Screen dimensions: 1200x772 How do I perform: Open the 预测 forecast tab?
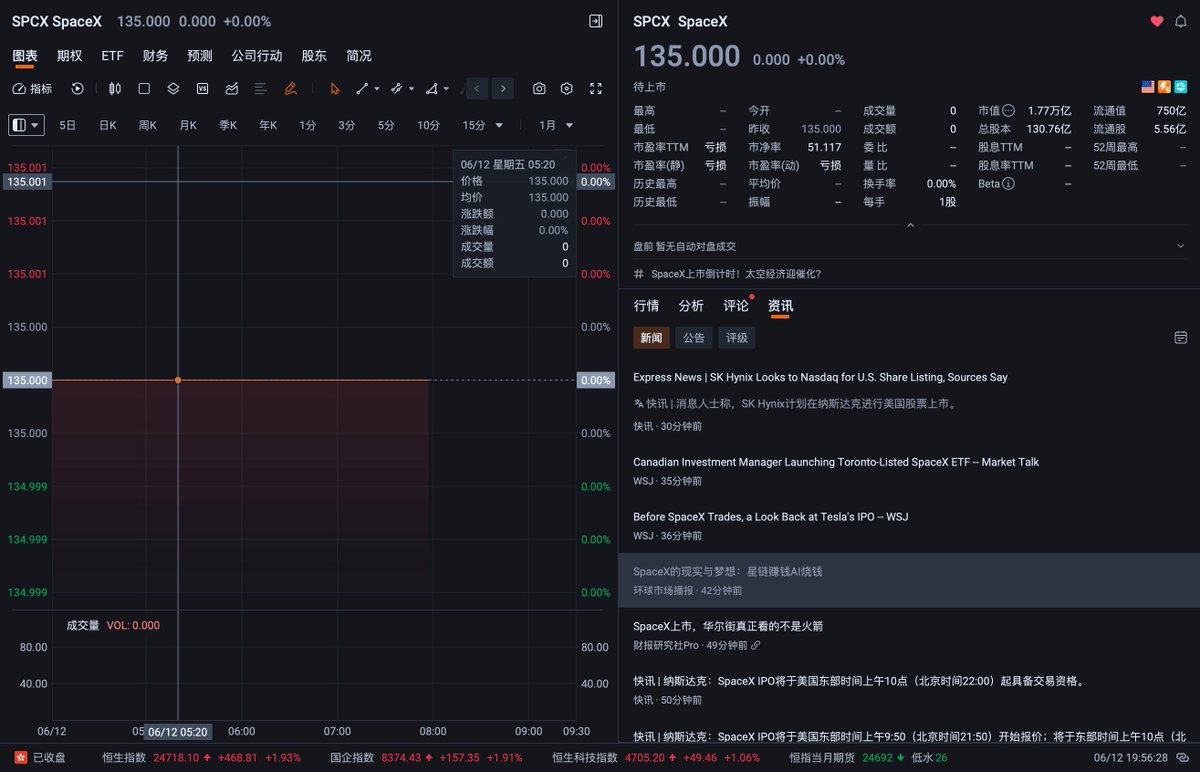pos(200,56)
